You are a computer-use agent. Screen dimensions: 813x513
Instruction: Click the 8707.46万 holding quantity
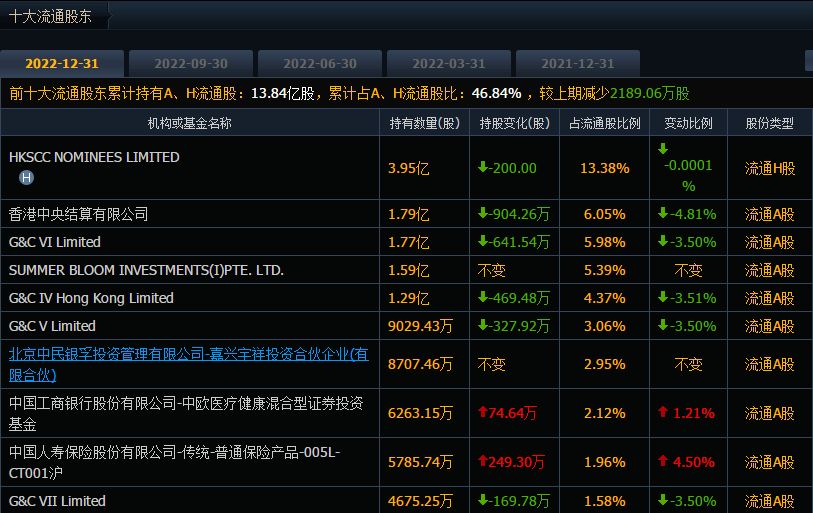click(x=420, y=365)
